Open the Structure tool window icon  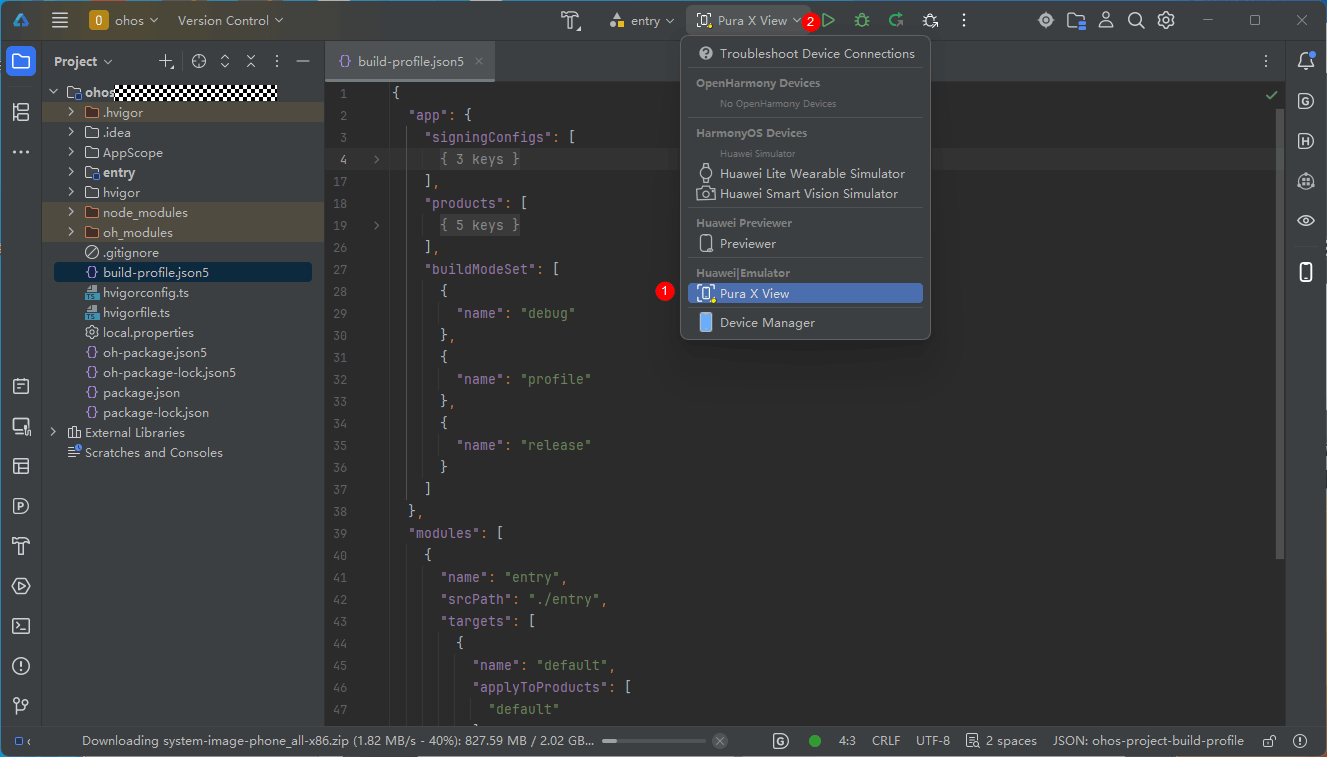[21, 112]
